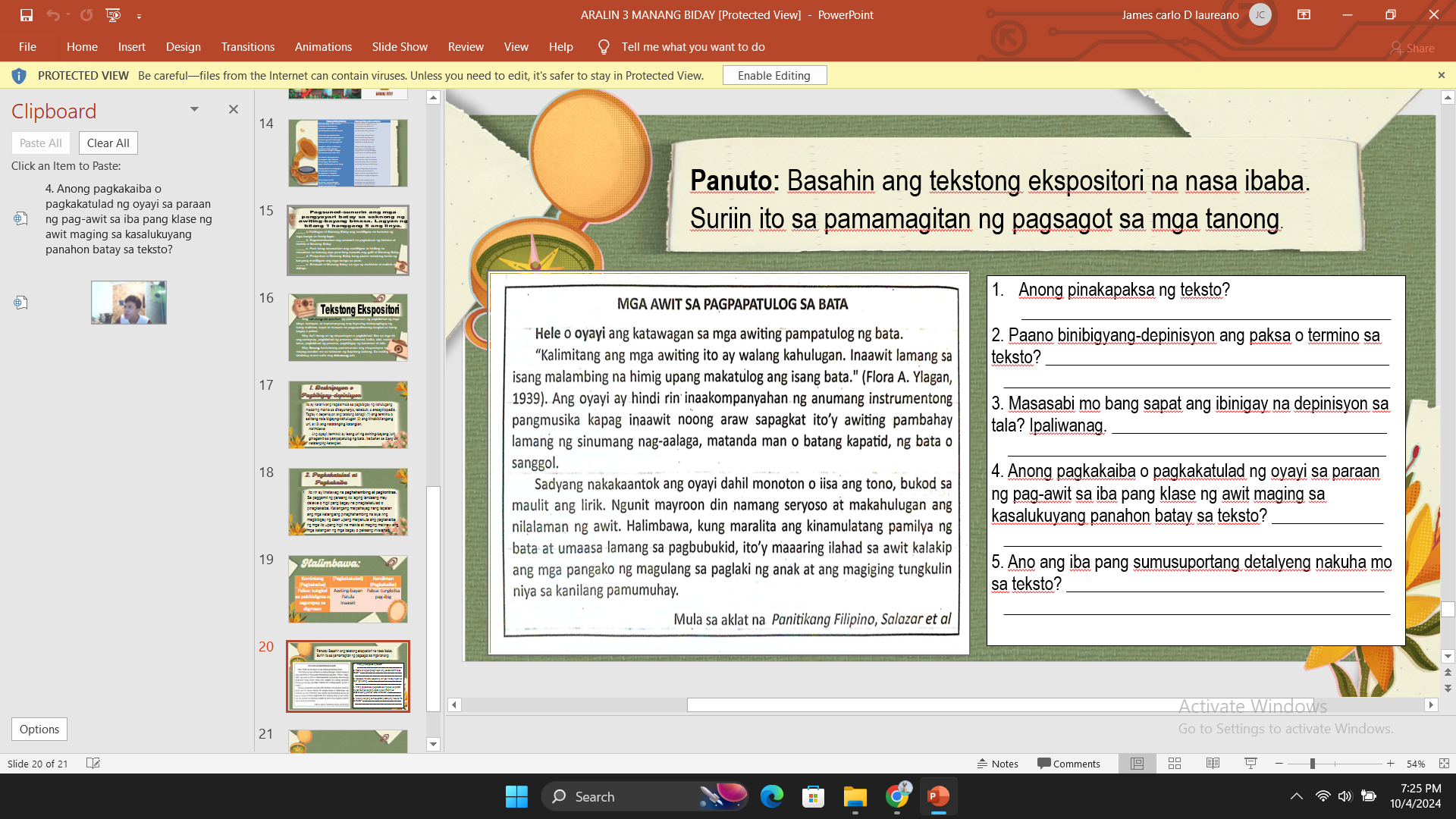Click the 54% zoom level
Viewport: 1456px width, 819px height.
[1416, 764]
